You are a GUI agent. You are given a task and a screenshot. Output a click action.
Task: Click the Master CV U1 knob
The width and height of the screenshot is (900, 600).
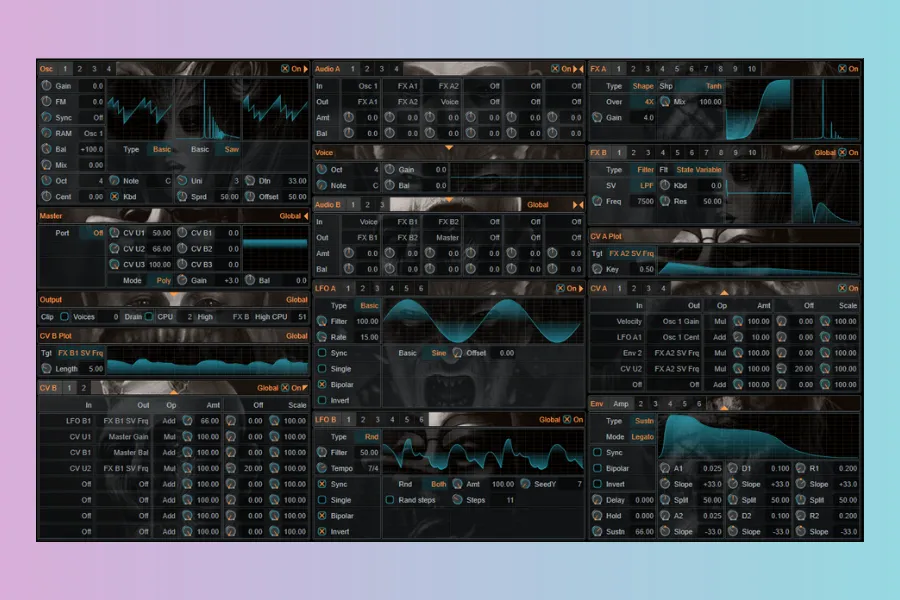tap(115, 233)
